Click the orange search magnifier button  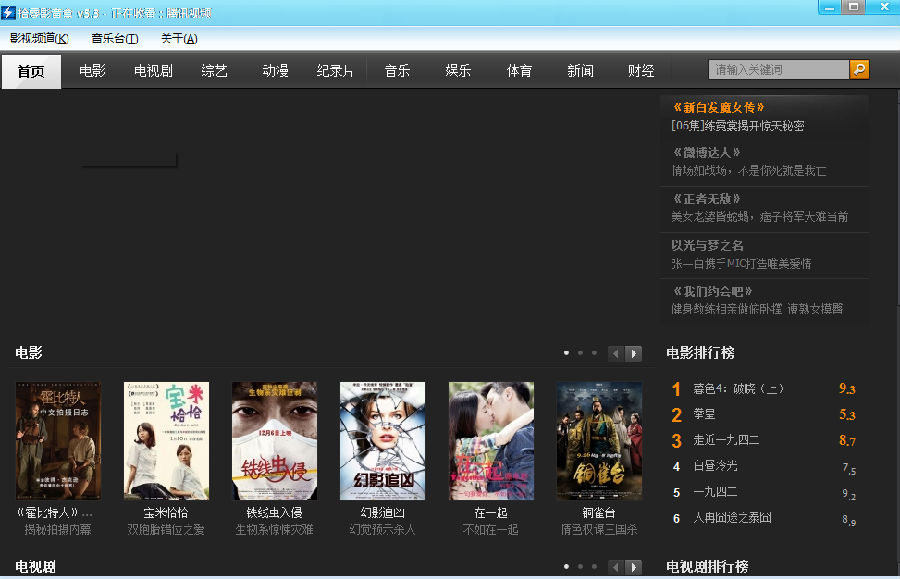click(859, 69)
